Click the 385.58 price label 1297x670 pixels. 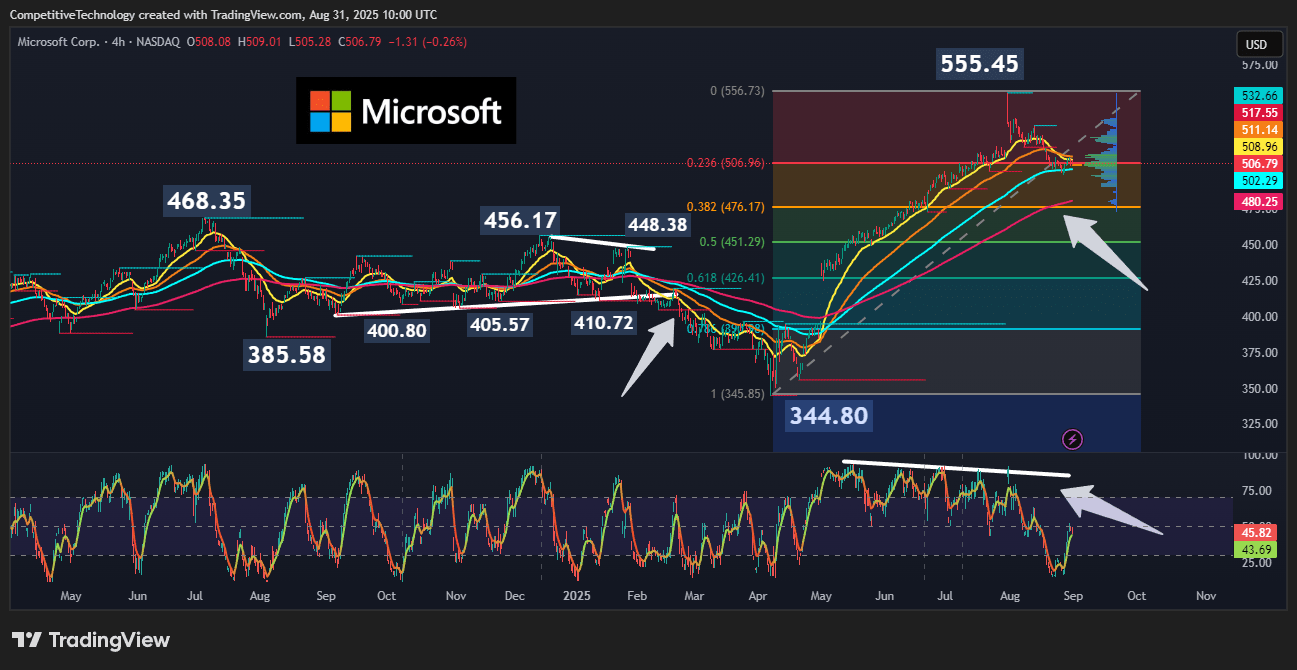coord(287,354)
